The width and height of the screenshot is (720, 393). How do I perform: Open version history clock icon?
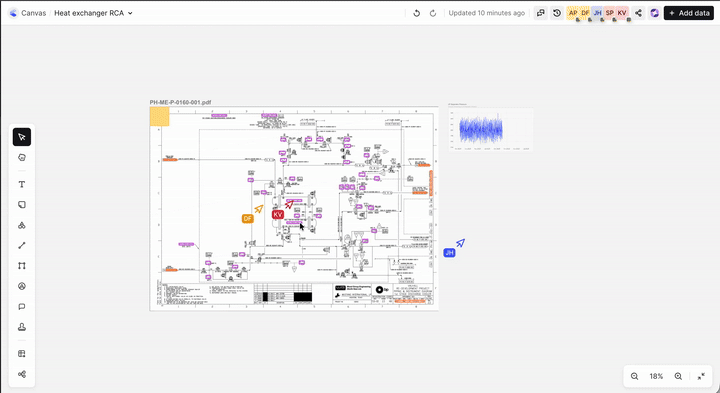point(557,13)
